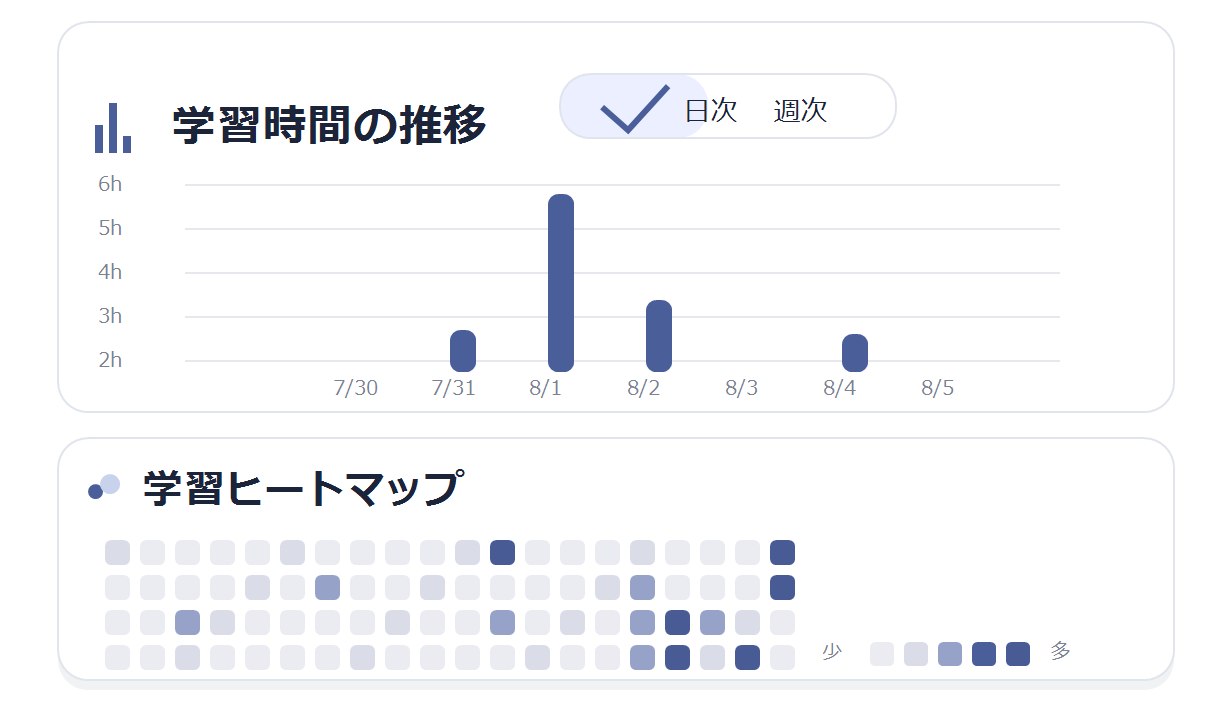Click the middle legend swatch in heatmap scale
Screen dimensions: 1232x720
950,654
